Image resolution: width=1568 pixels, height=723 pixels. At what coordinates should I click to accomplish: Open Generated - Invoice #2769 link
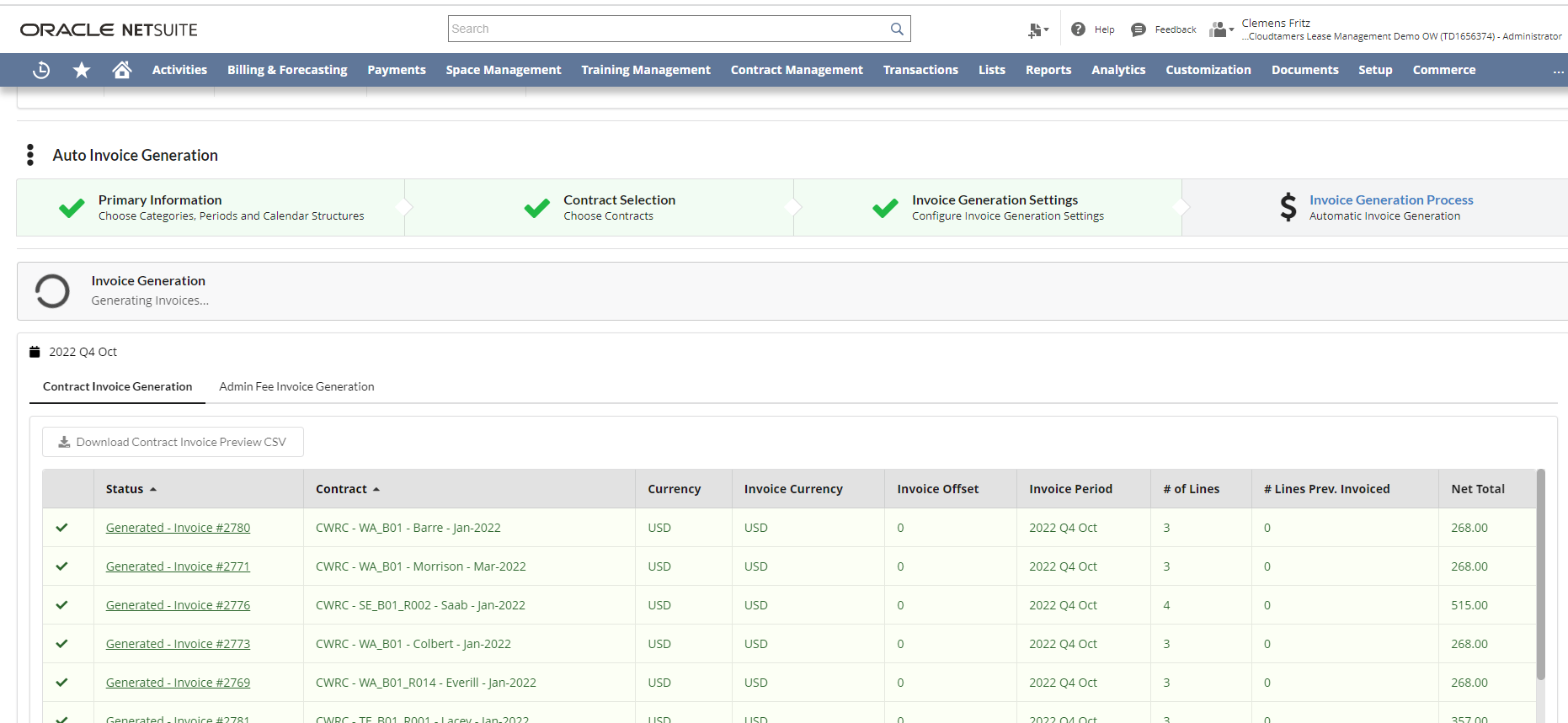pos(178,683)
